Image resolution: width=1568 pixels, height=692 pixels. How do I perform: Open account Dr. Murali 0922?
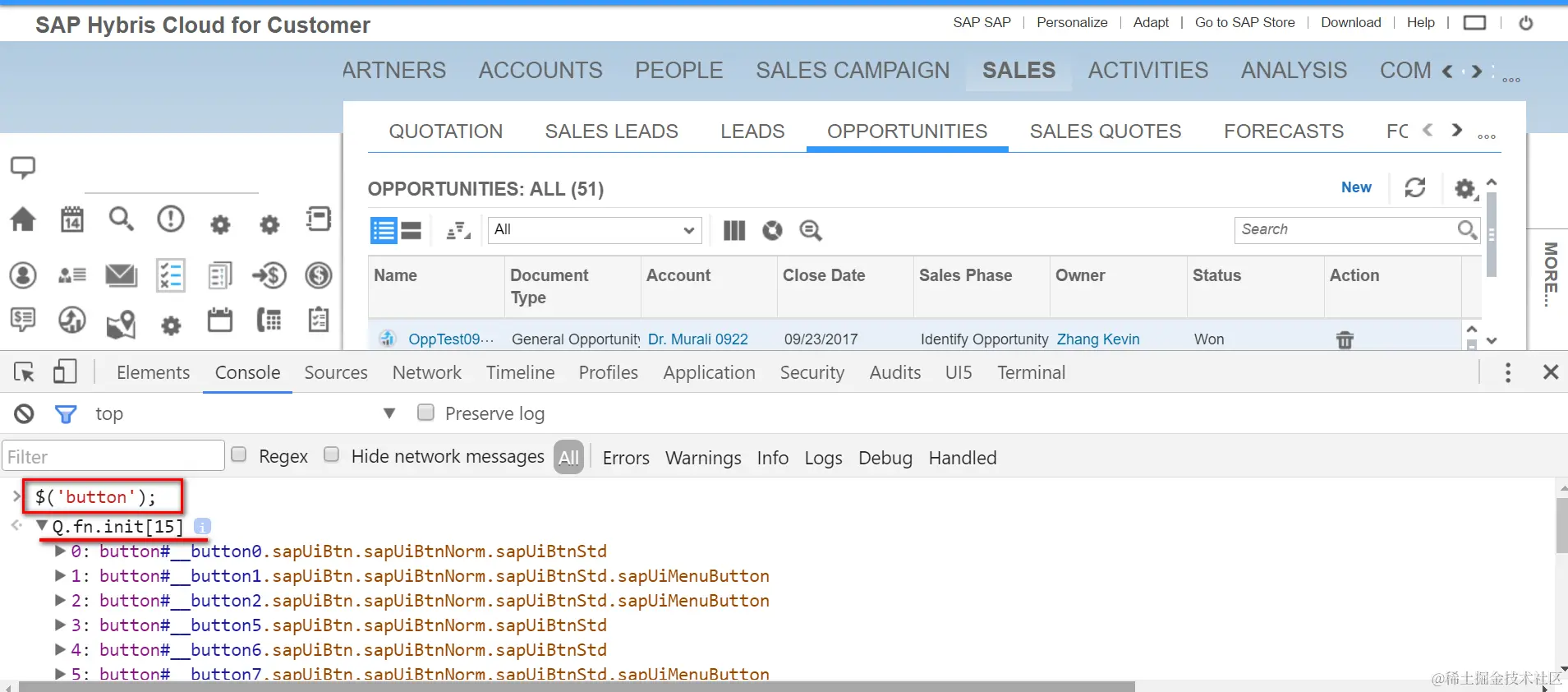pos(697,339)
